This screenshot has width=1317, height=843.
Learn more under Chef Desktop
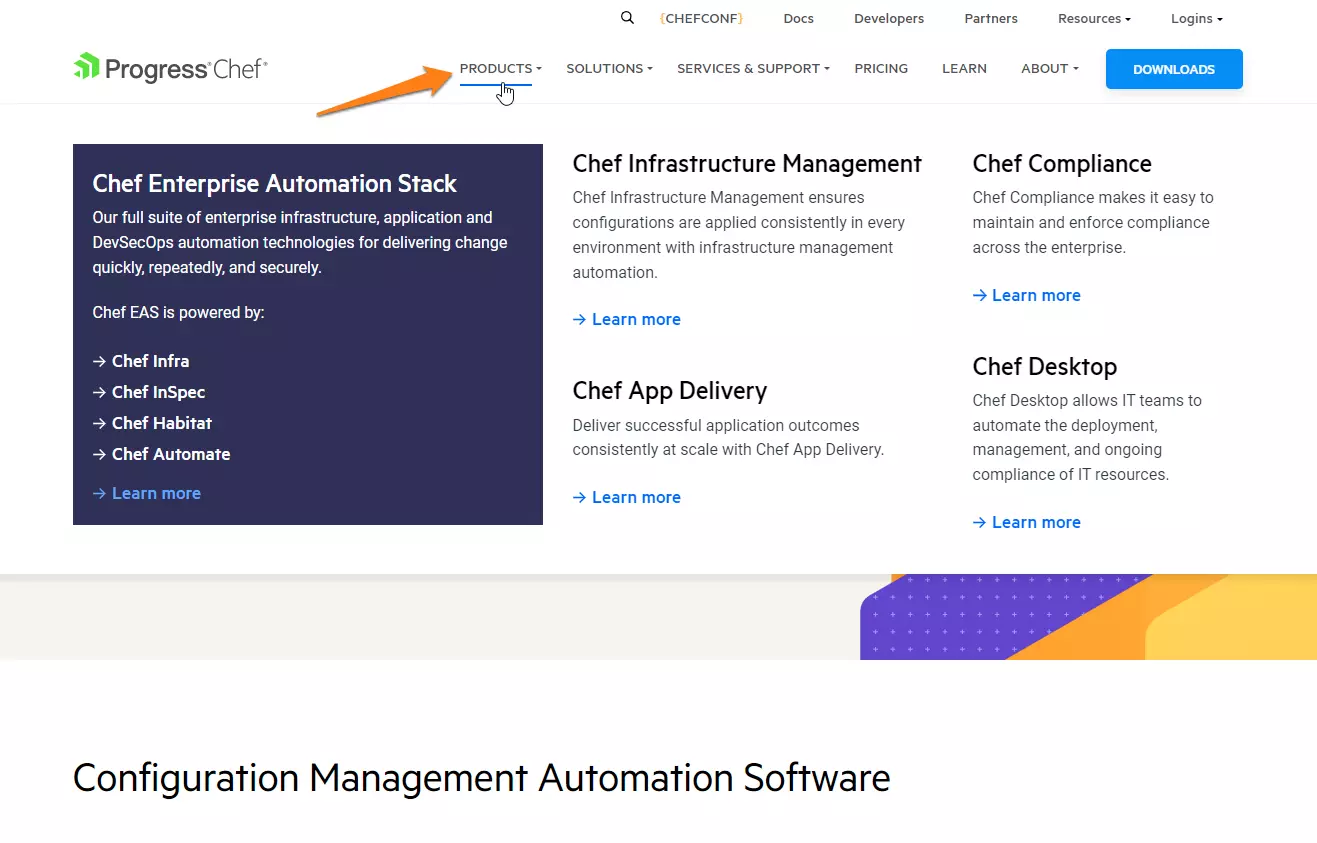coord(1027,522)
